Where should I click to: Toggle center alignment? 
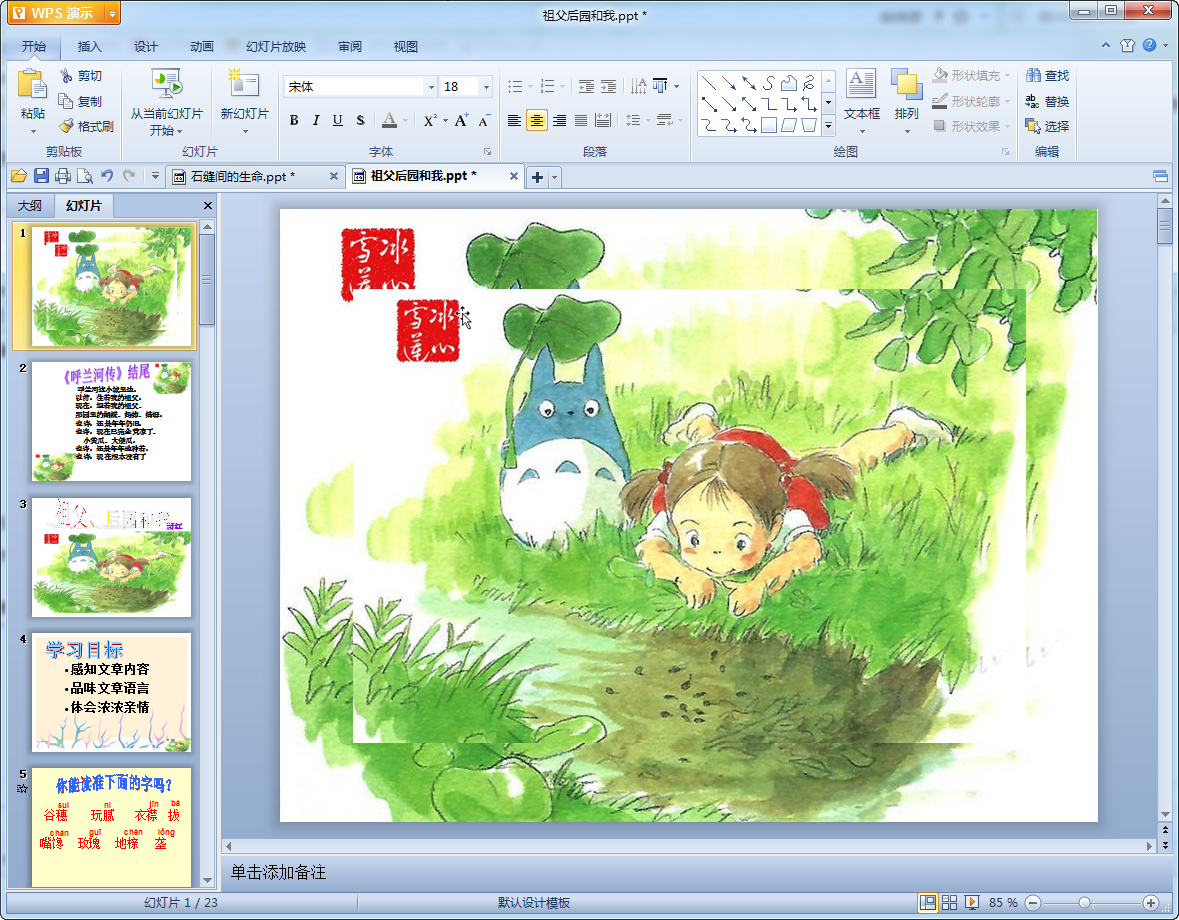537,120
